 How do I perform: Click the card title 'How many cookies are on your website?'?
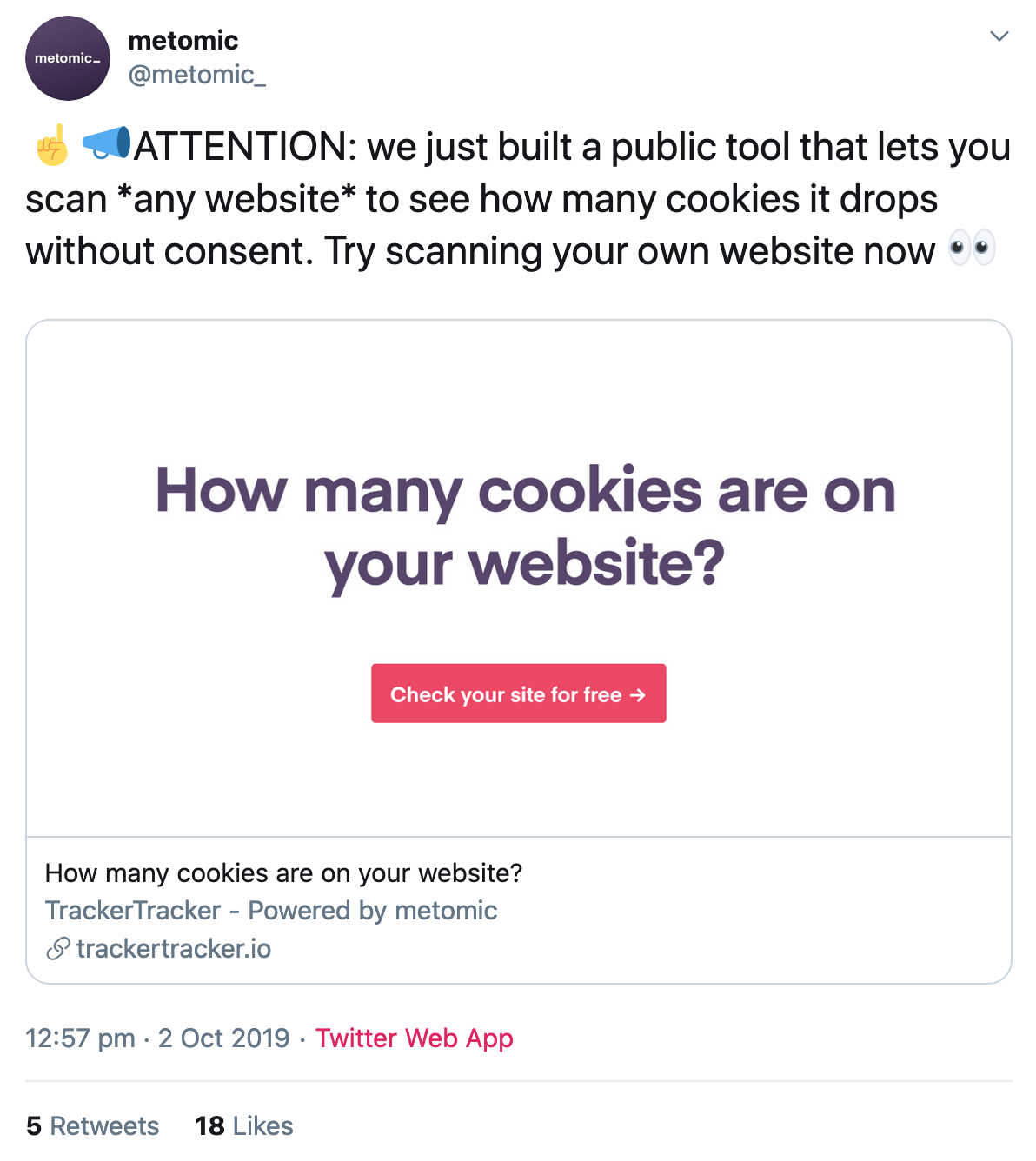(x=283, y=872)
